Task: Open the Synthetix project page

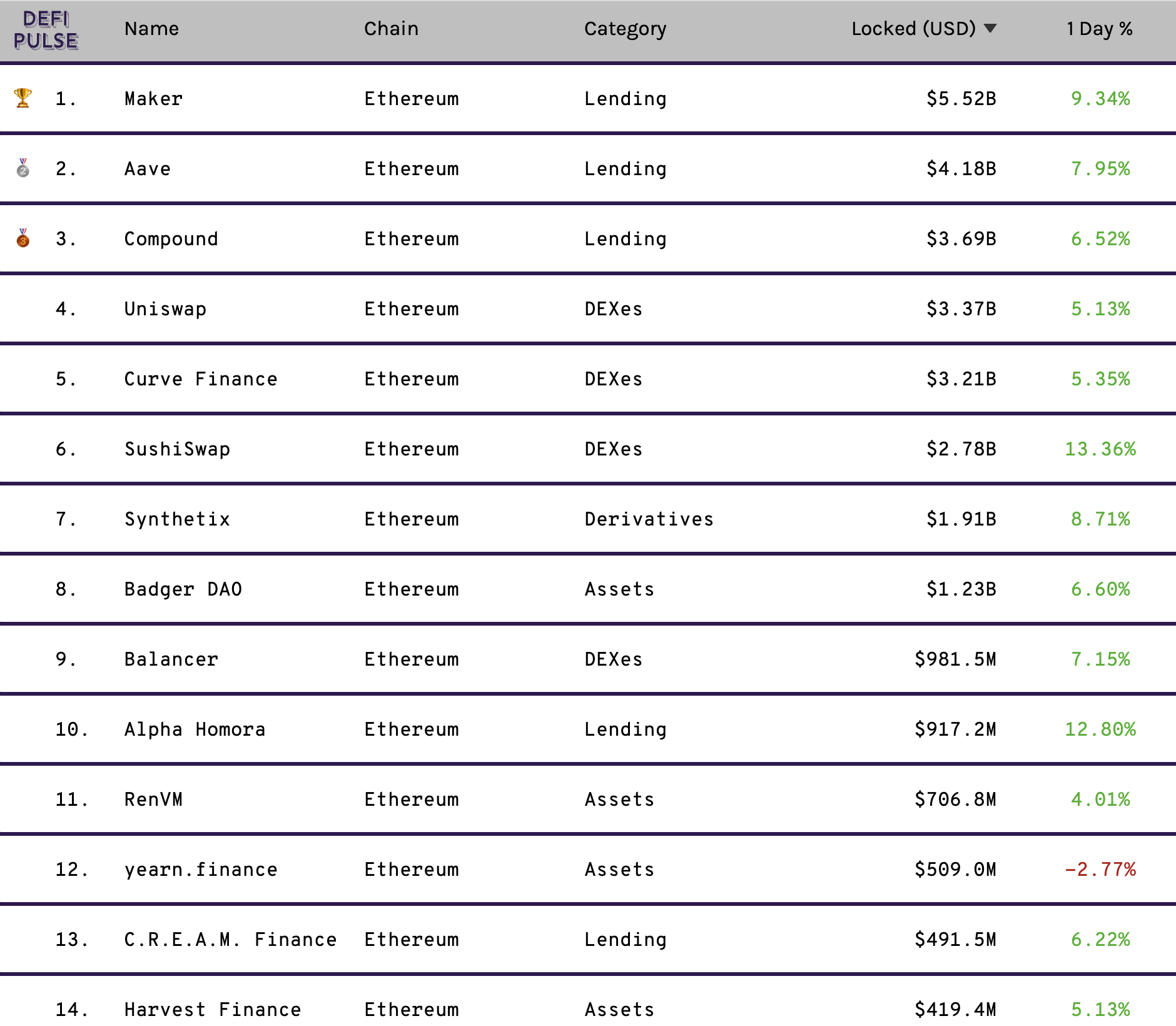Action: (177, 519)
